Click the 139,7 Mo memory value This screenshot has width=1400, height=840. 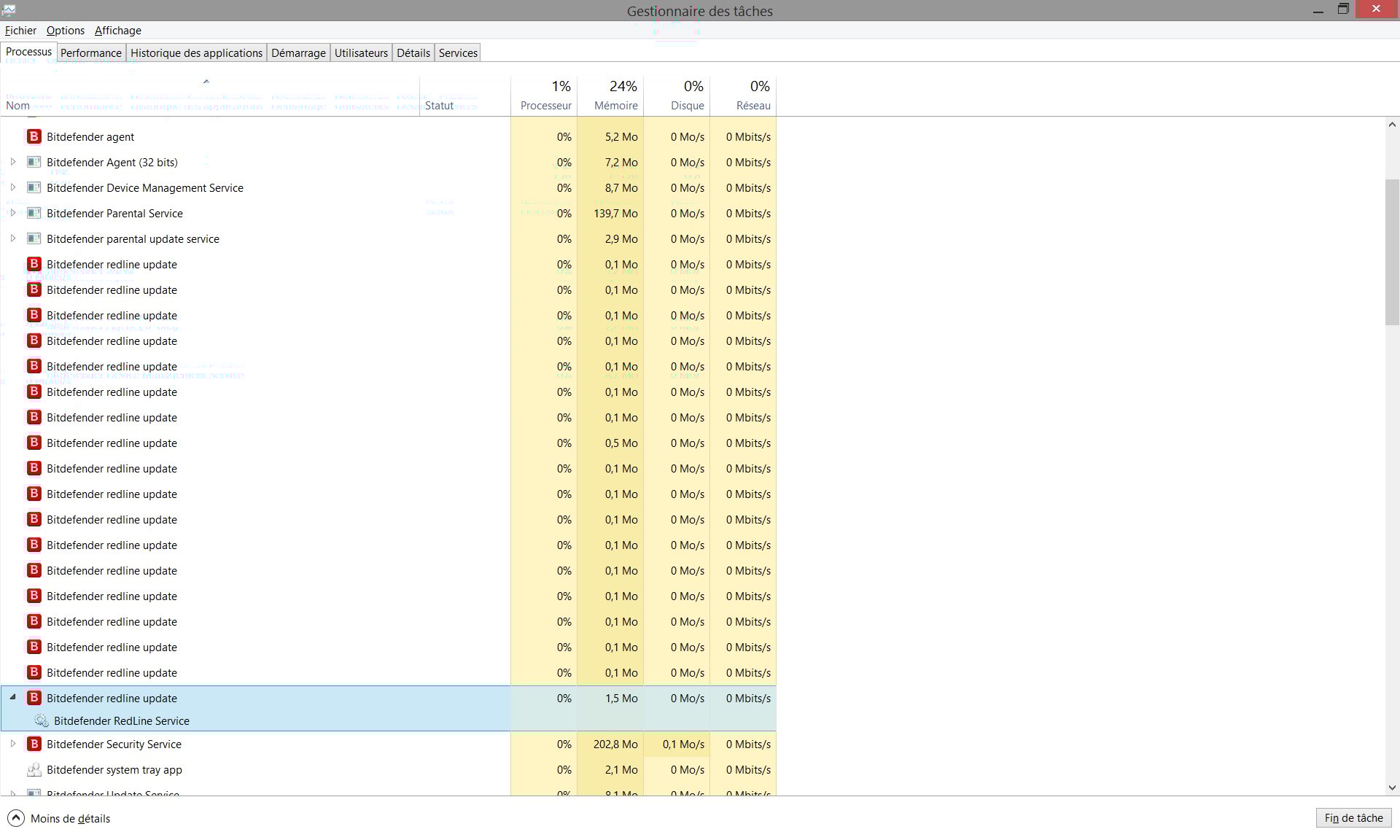615,213
